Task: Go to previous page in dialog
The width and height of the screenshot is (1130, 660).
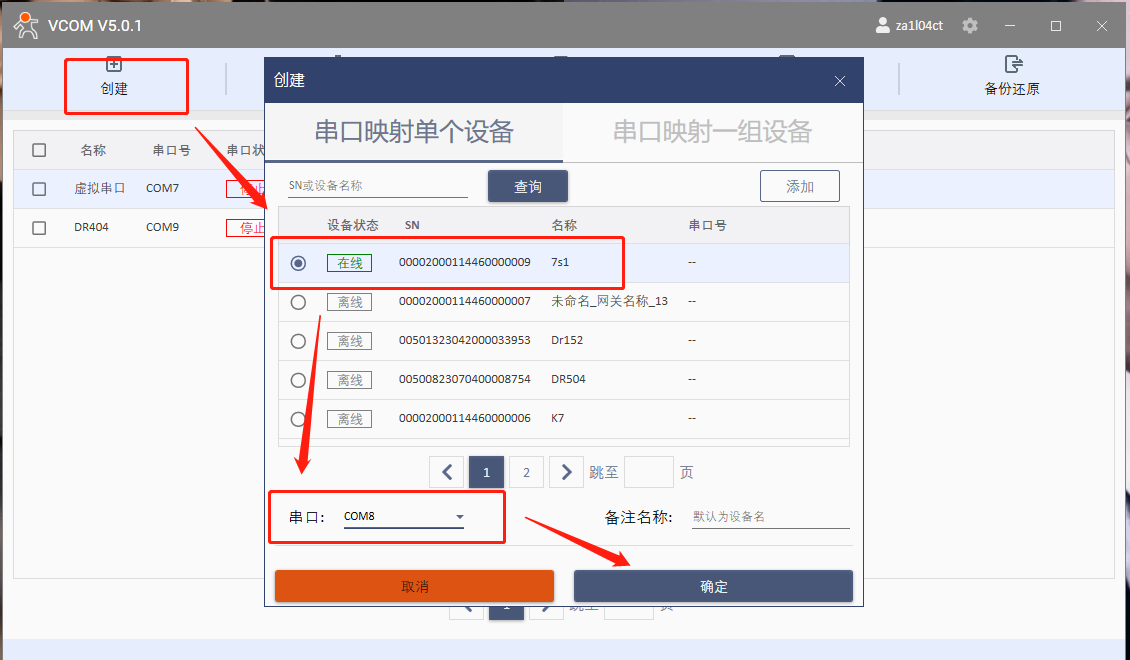Action: pyautogui.click(x=447, y=472)
